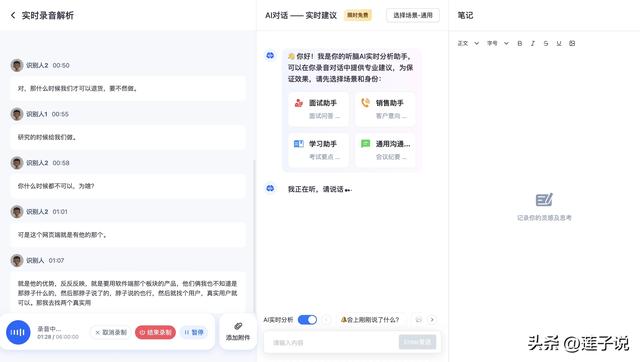
Task: Select transcript bubble under 00:50
Action: (128, 88)
